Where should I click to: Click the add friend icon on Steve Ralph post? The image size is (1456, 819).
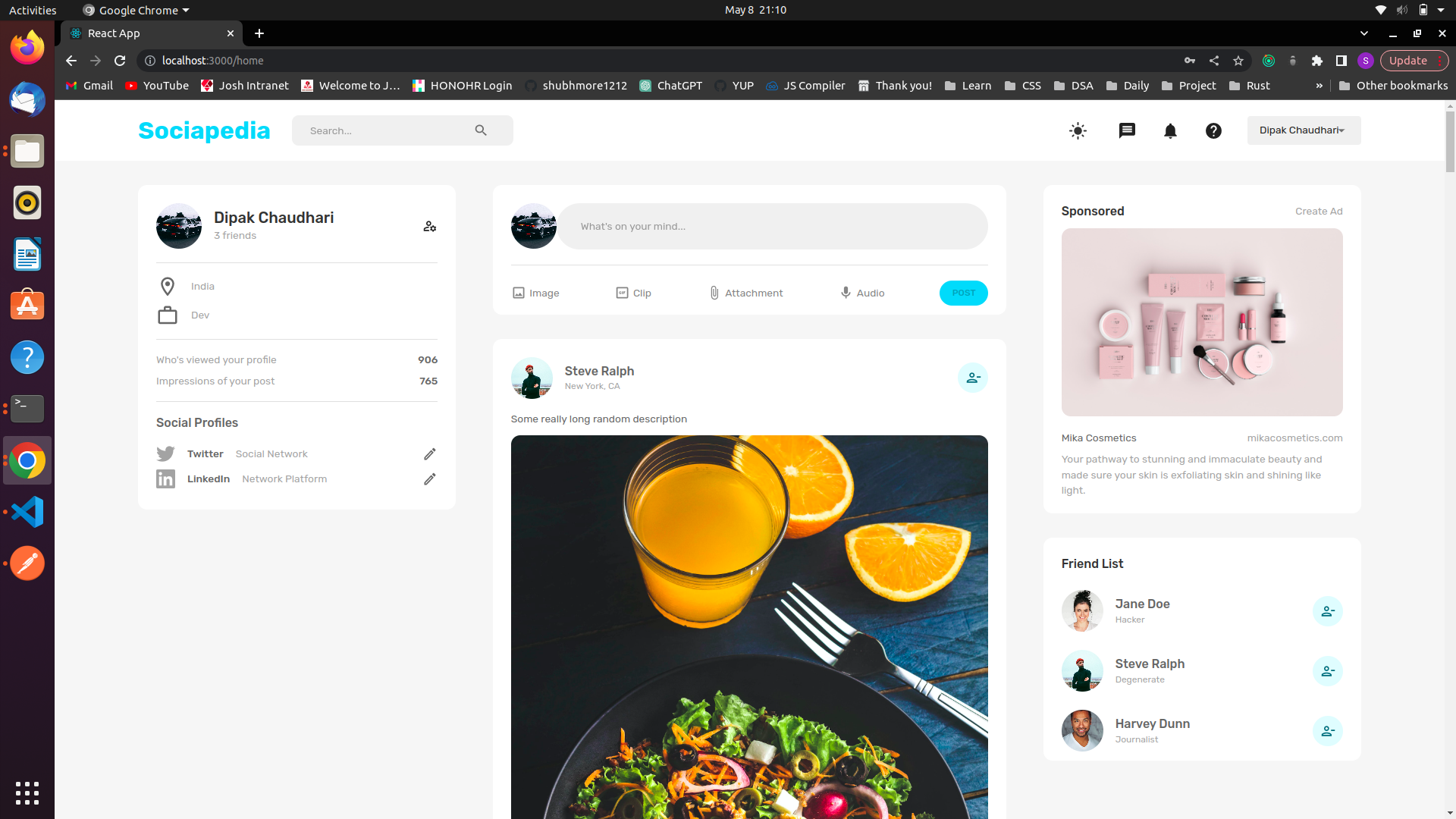pyautogui.click(x=972, y=378)
